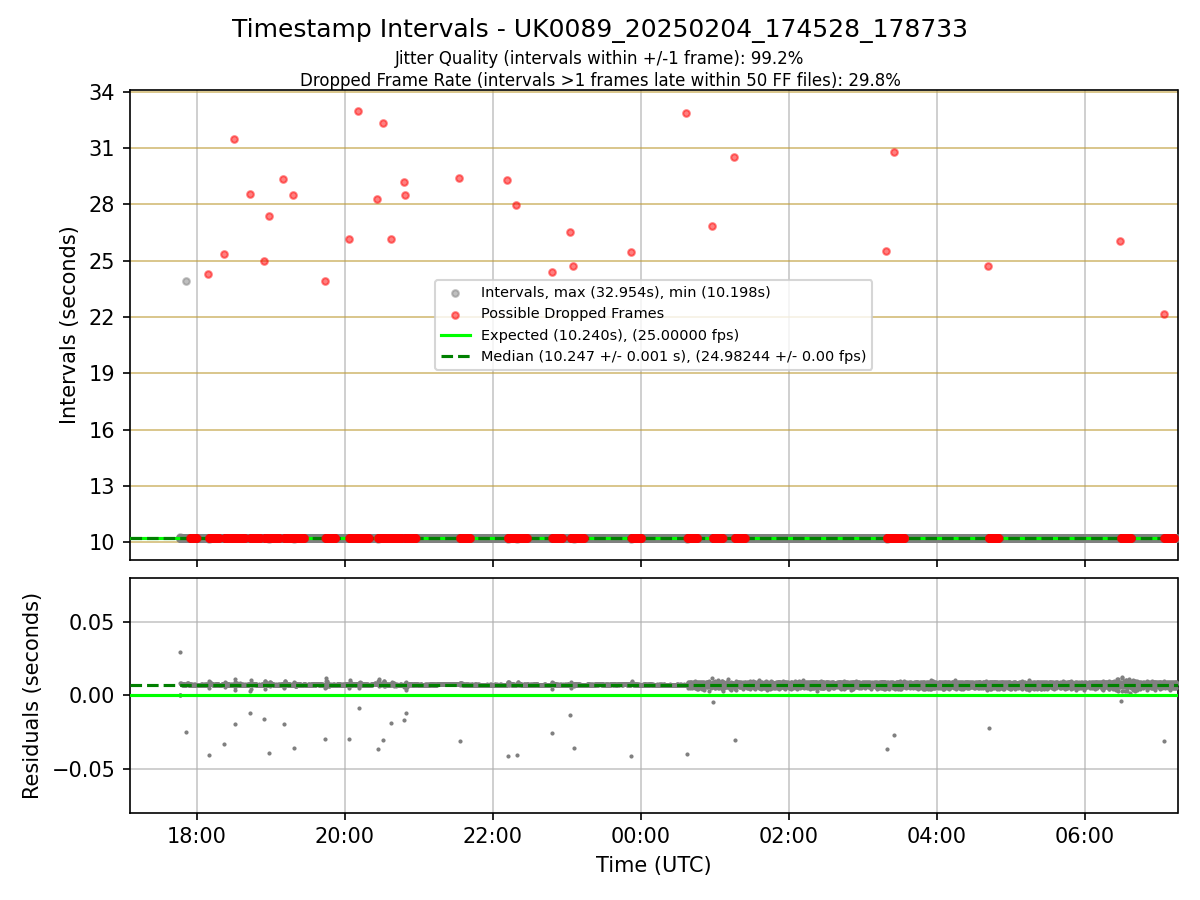Click the y-axis tick label '25'
The height and width of the screenshot is (900, 1200).
click(x=104, y=261)
